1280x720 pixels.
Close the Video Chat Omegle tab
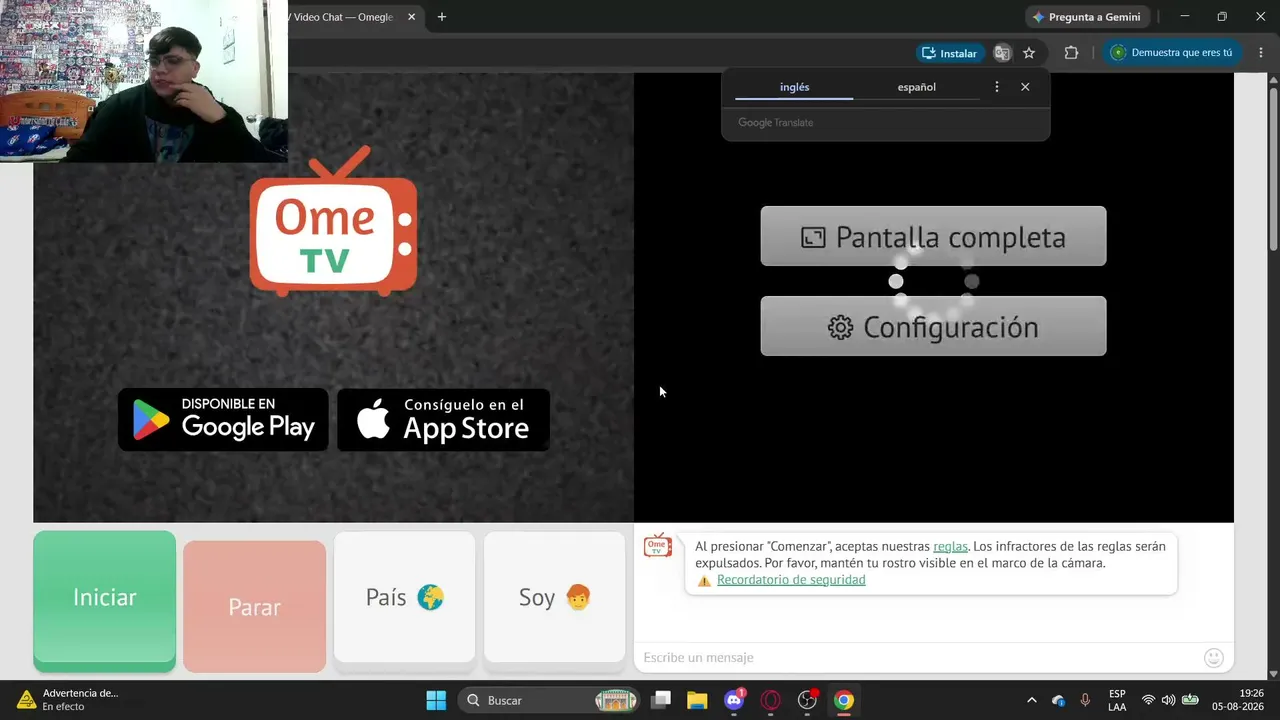coord(411,17)
